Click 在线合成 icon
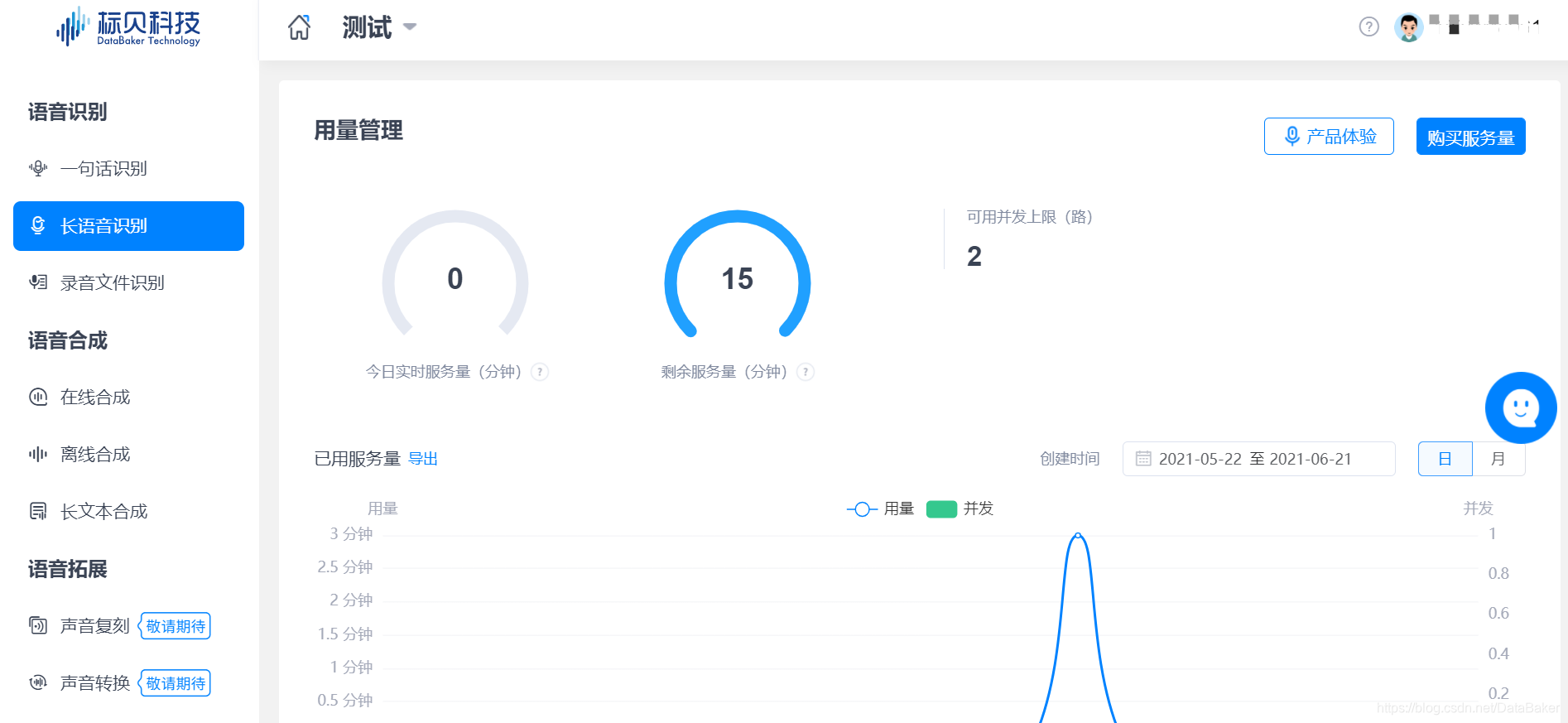 click(38, 397)
